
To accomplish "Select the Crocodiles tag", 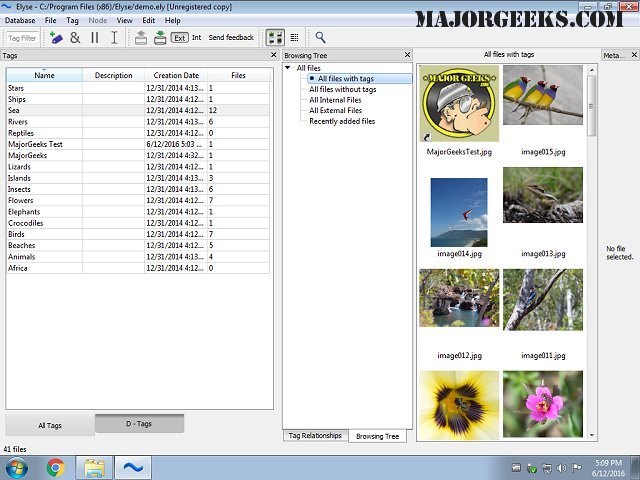I will [x=138, y=223].
